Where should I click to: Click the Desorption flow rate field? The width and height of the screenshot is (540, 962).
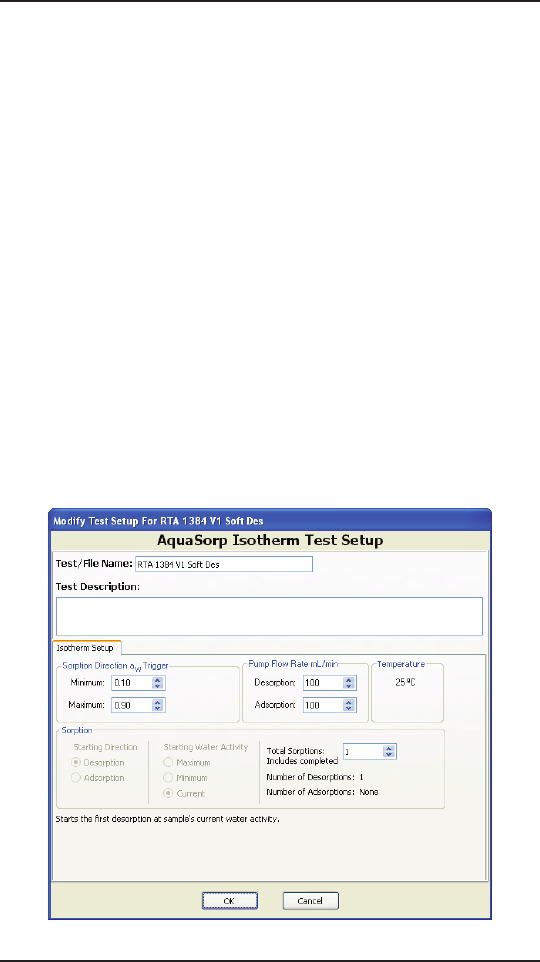[x=323, y=682]
